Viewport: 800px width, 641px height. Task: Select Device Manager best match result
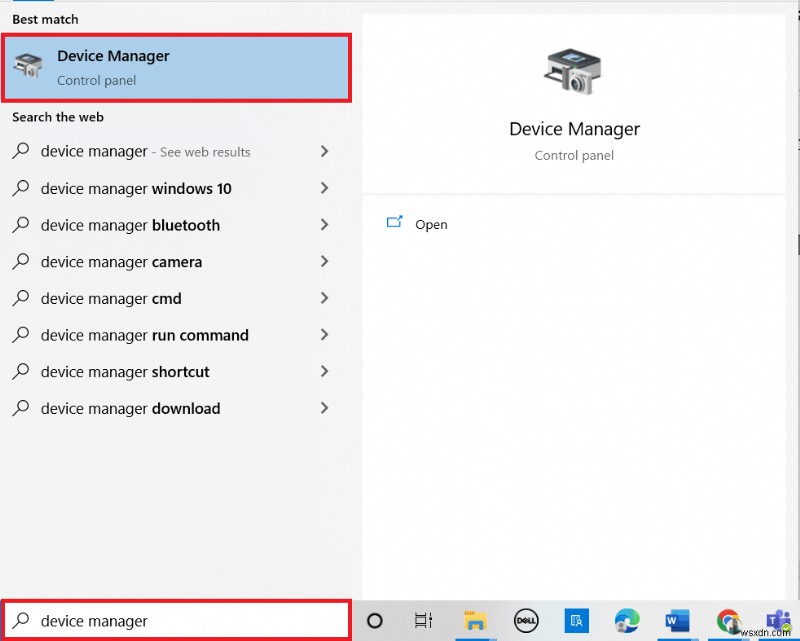tap(176, 67)
